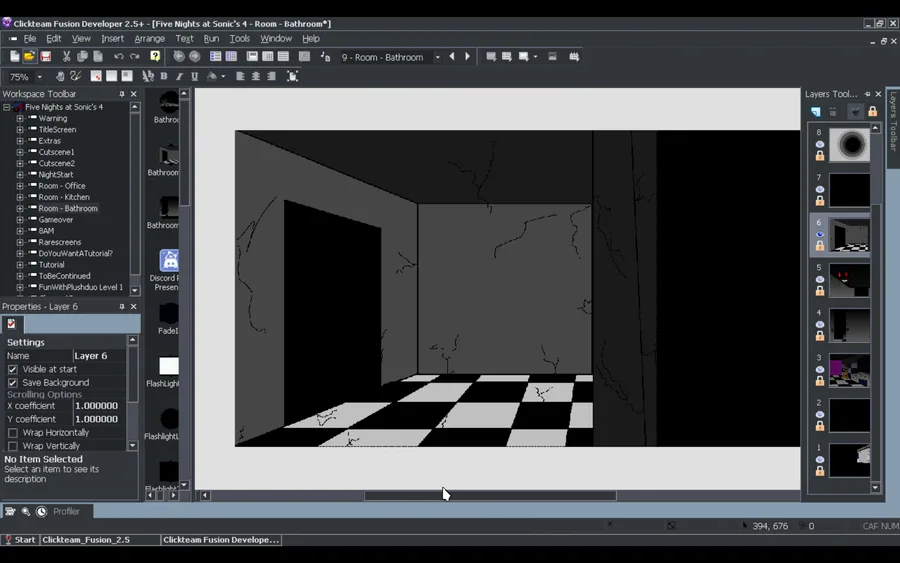Click lock-all padlock icon in Layers Toolbar header
900x563 pixels.
(x=872, y=111)
